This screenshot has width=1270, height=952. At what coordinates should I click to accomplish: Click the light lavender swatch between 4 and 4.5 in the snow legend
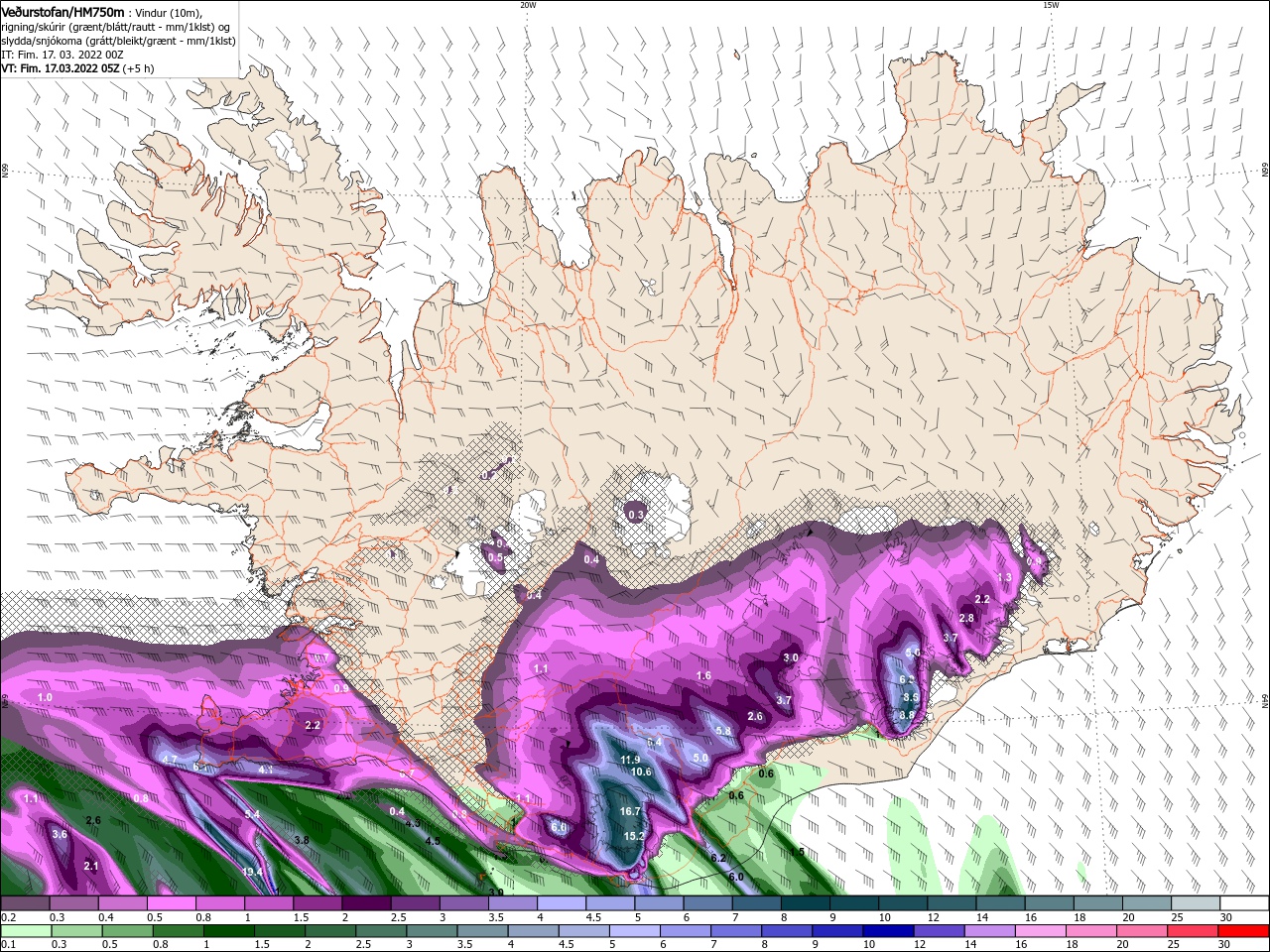(562, 903)
